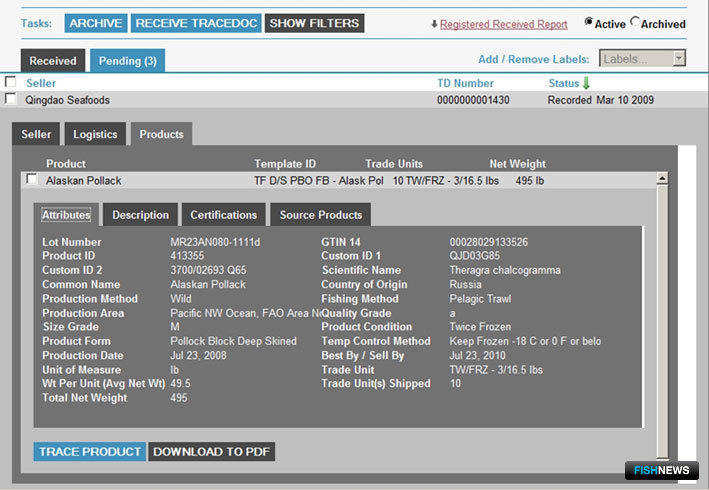Viewport: 709px width, 490px height.
Task: Switch to the Pending (3) tab
Action: coord(128,61)
